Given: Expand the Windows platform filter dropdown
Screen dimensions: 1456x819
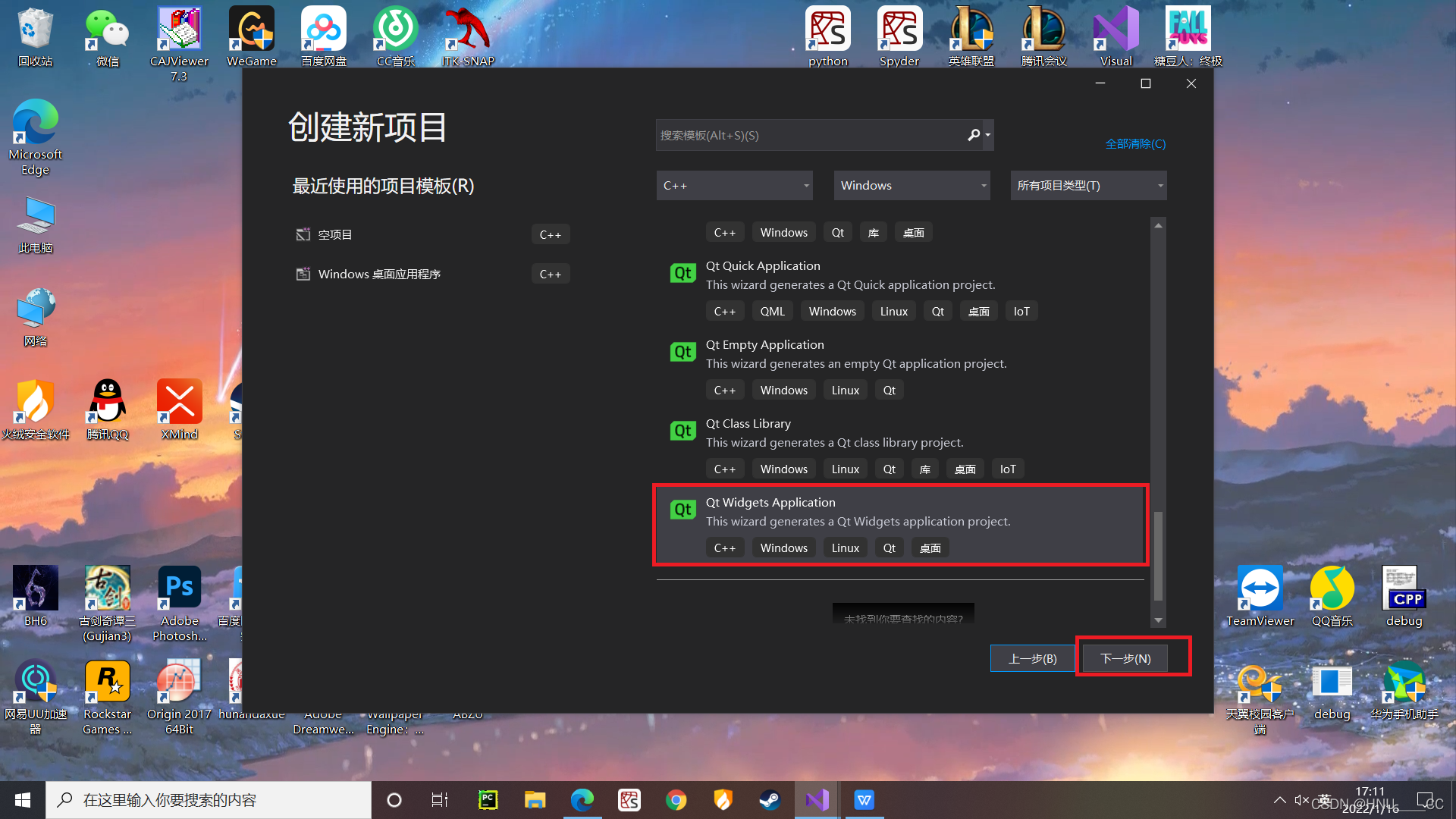Looking at the screenshot, I should click(912, 186).
